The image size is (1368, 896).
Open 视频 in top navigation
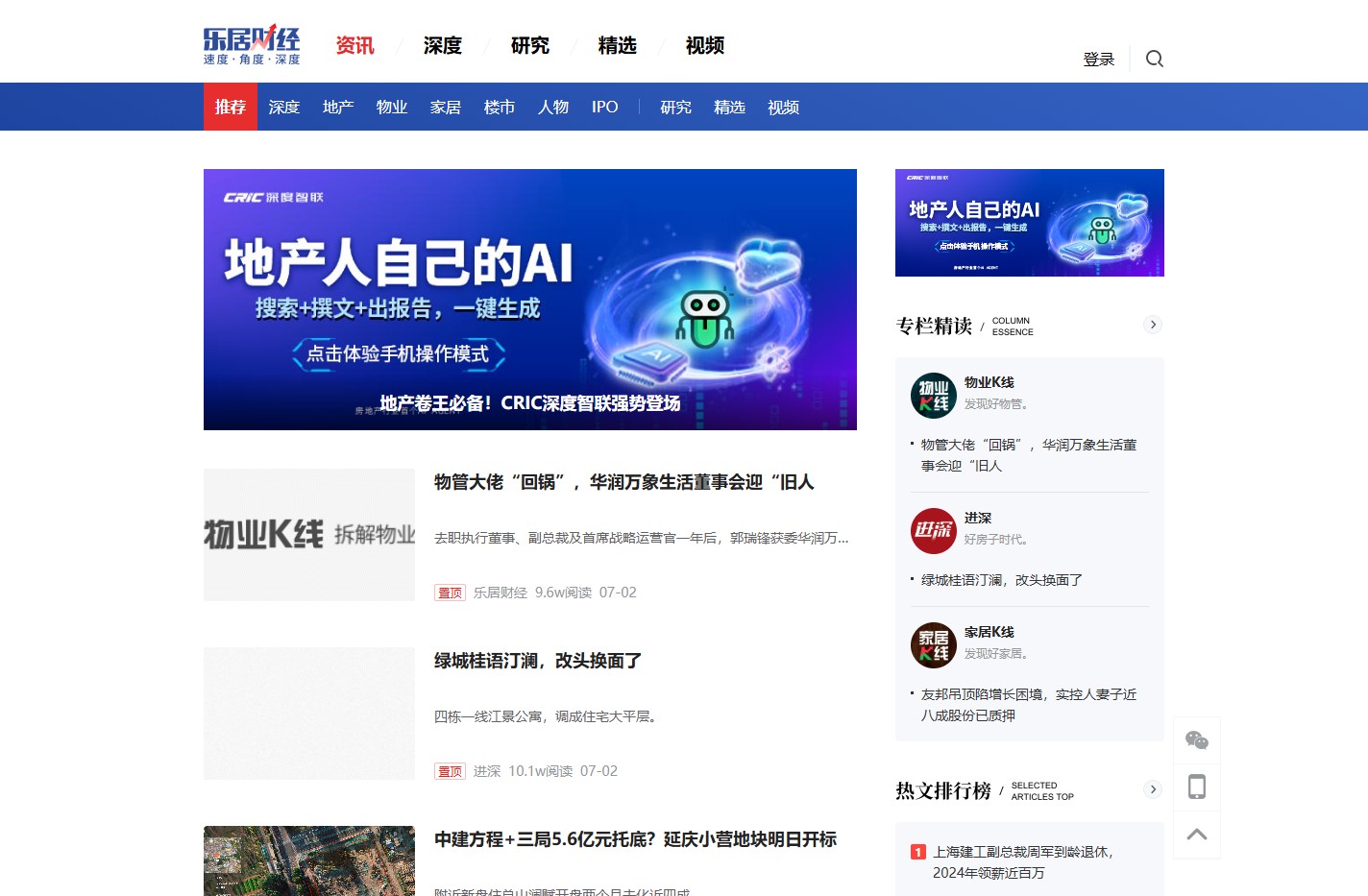[x=705, y=45]
